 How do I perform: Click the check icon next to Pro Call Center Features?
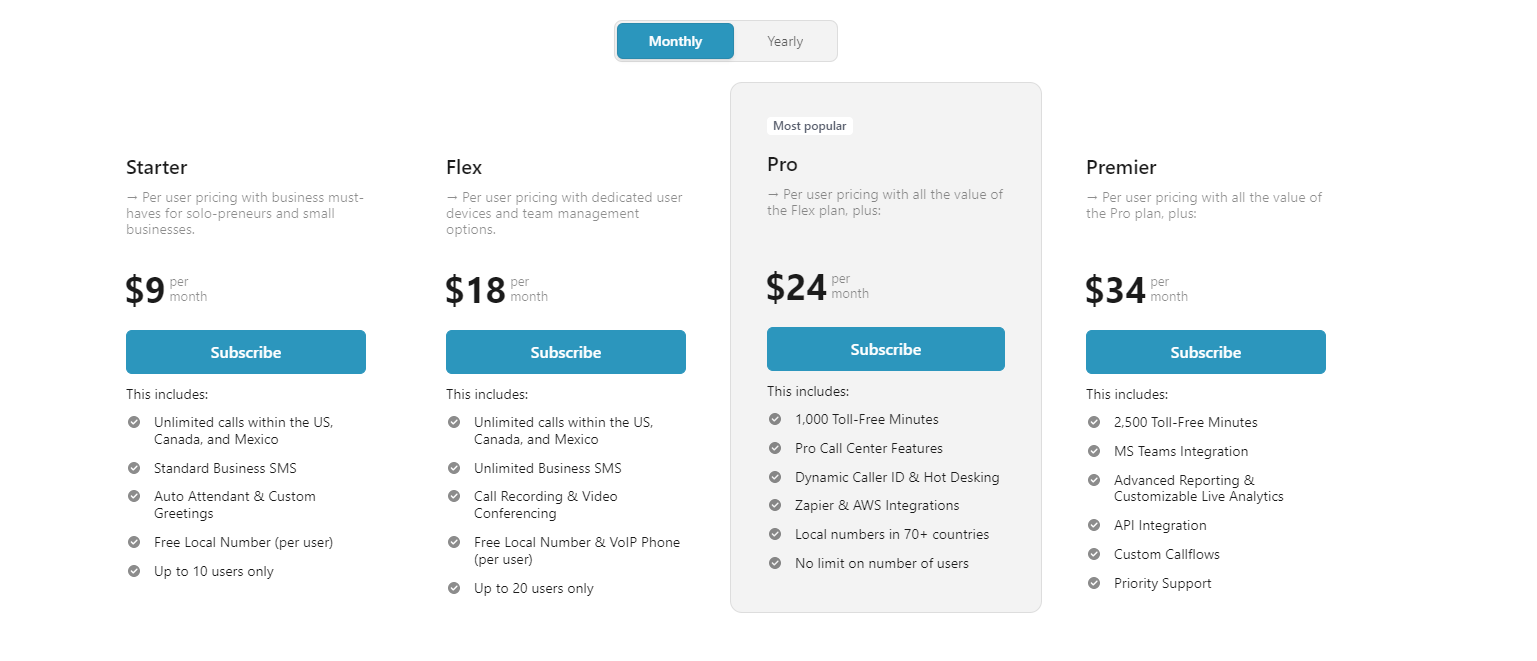click(x=775, y=448)
